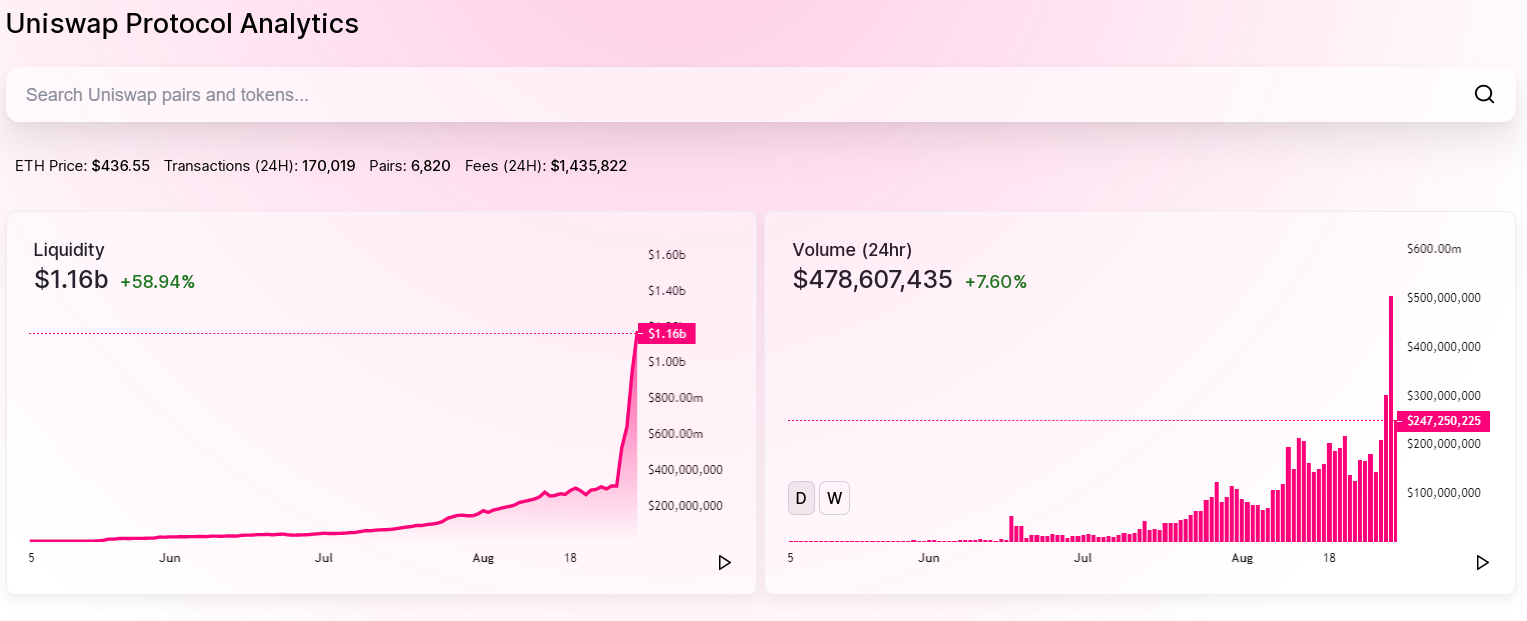Click Jun on the Volume time axis
The width and height of the screenshot is (1527, 621).
point(929,558)
